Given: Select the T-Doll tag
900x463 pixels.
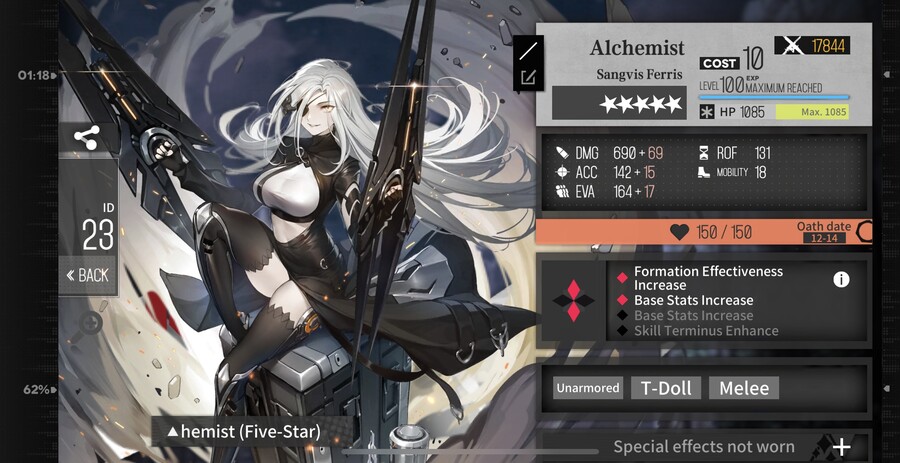Looking at the screenshot, I should coord(666,388).
